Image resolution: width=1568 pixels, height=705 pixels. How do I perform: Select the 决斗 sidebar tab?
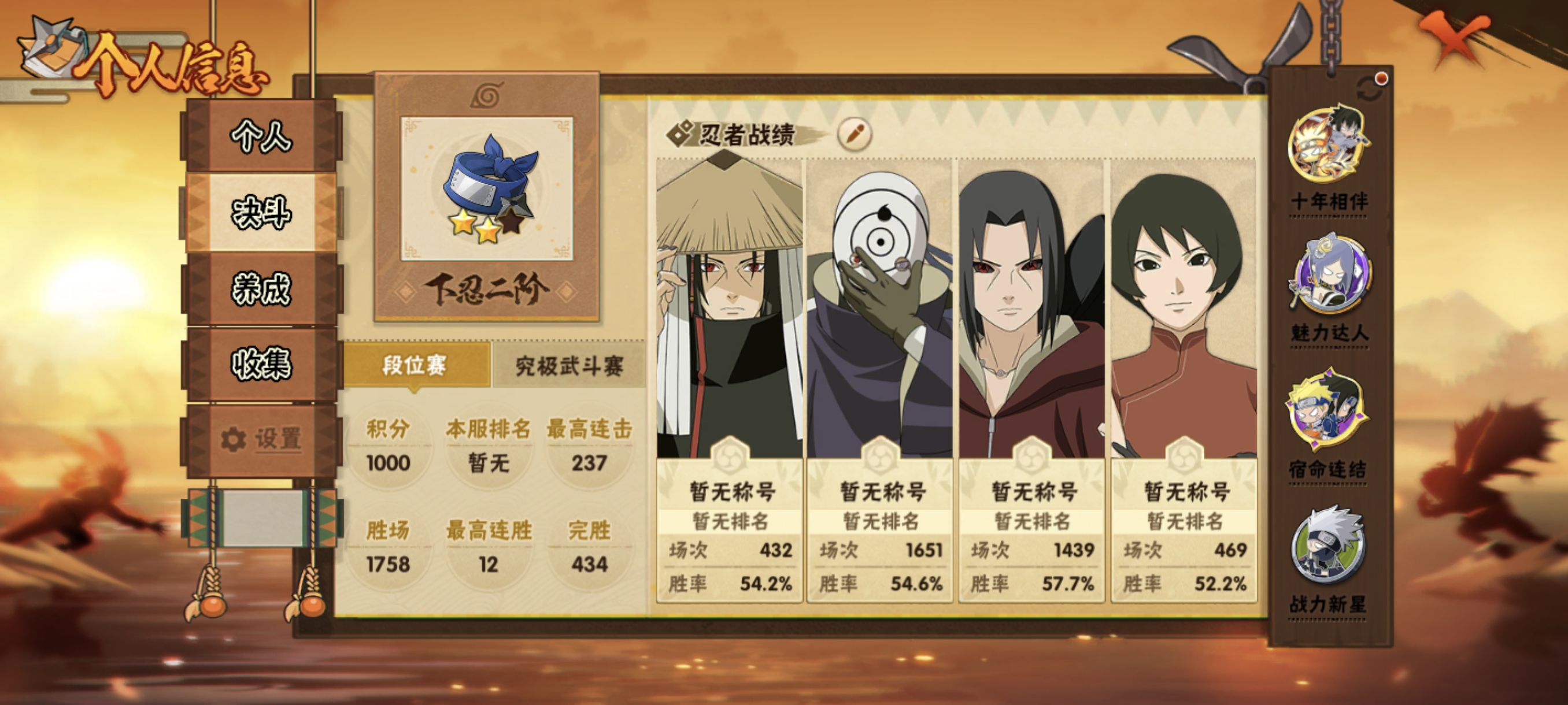click(262, 212)
